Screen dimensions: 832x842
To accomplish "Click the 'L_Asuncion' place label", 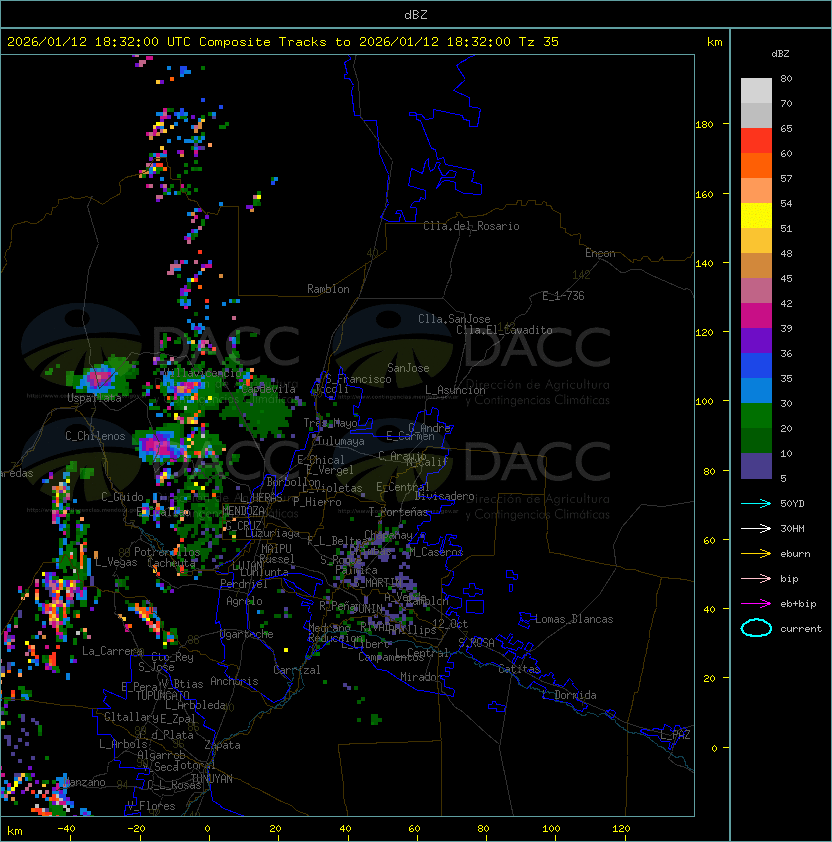I will point(455,390).
